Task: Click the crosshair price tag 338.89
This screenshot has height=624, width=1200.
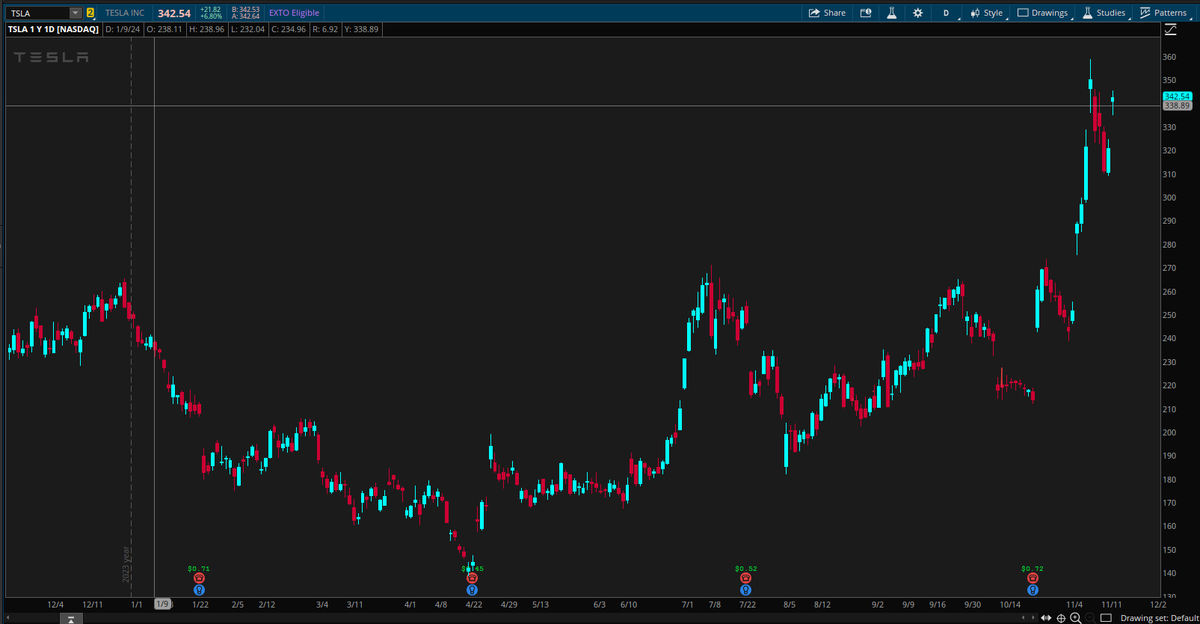Action: [1177, 105]
